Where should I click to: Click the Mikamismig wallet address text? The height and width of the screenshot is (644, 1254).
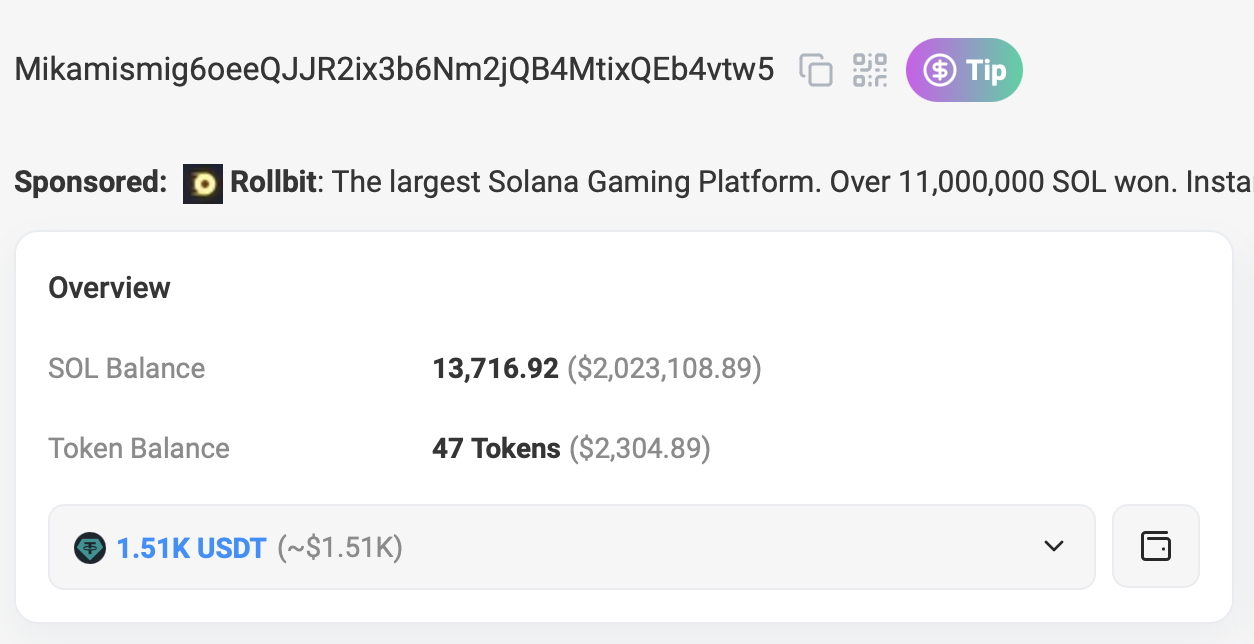click(394, 70)
